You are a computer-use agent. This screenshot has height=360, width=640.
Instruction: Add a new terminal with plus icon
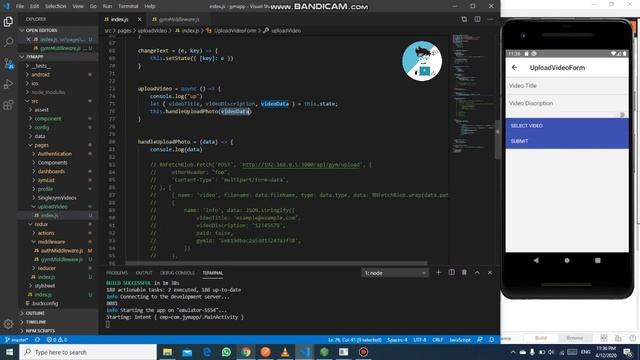point(438,272)
